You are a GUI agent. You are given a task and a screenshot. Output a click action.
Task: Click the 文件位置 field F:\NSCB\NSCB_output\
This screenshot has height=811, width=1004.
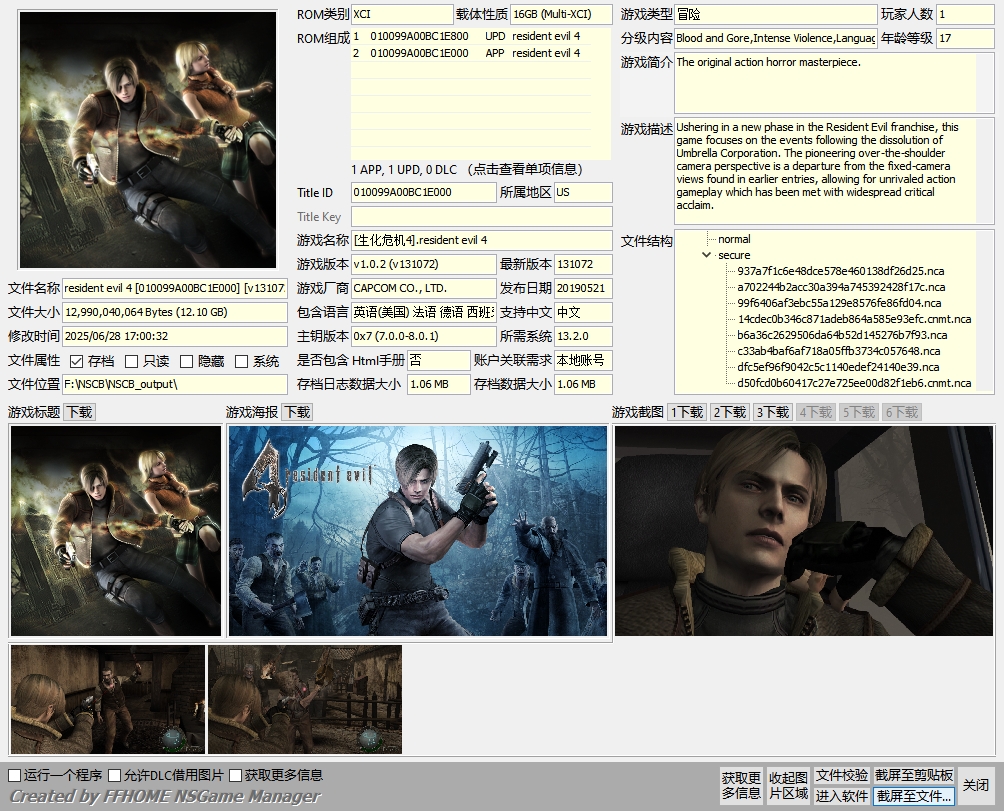tap(175, 385)
